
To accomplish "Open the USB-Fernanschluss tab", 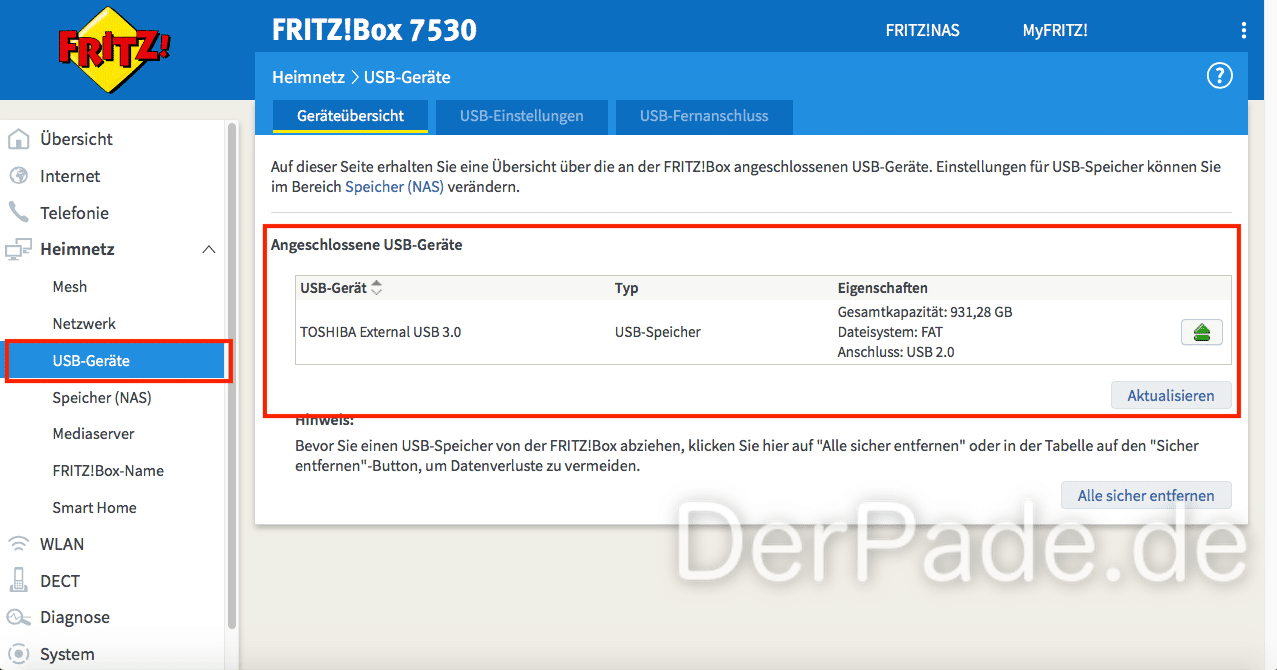I will coord(704,116).
